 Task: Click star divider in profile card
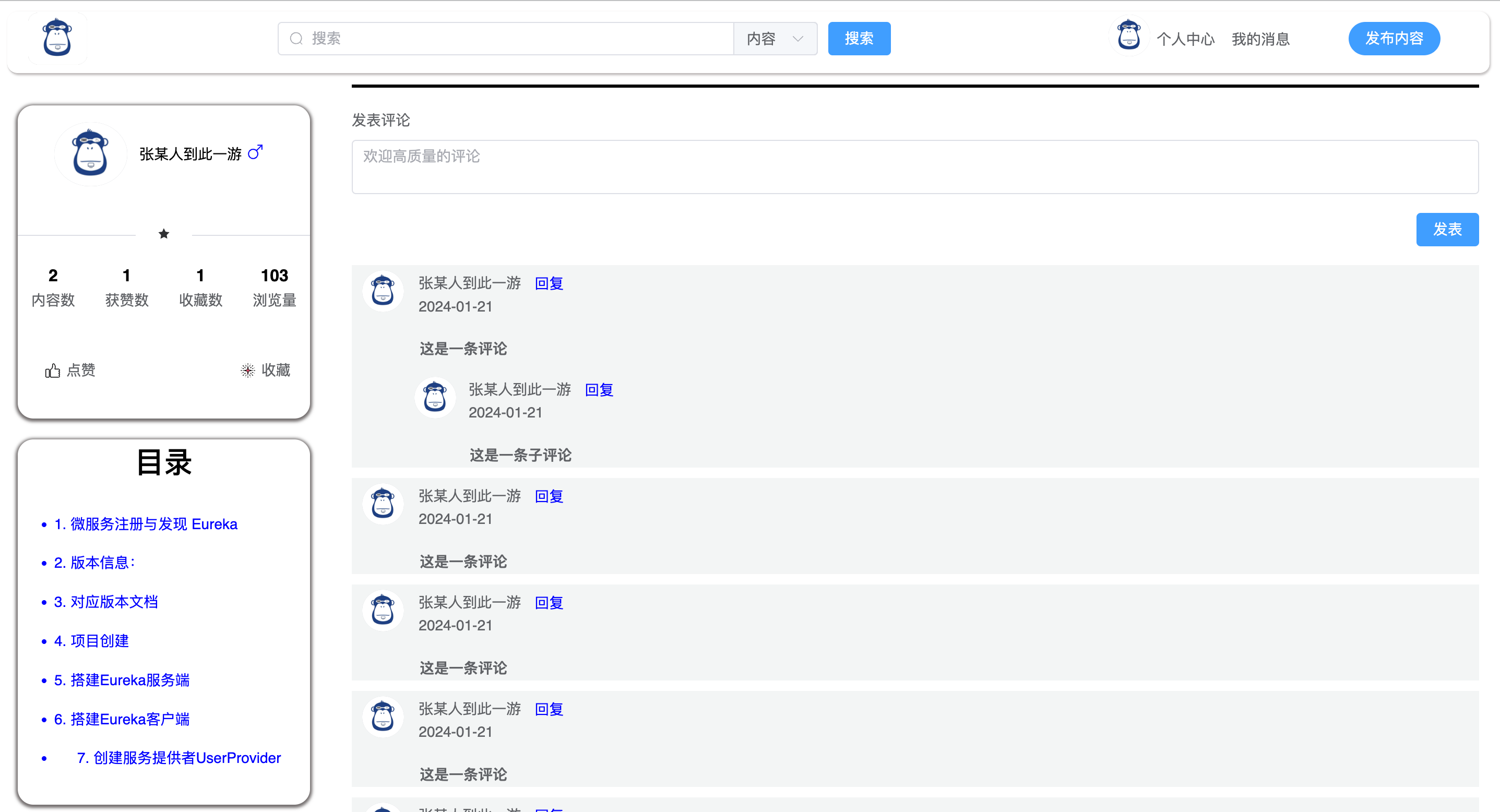164,234
